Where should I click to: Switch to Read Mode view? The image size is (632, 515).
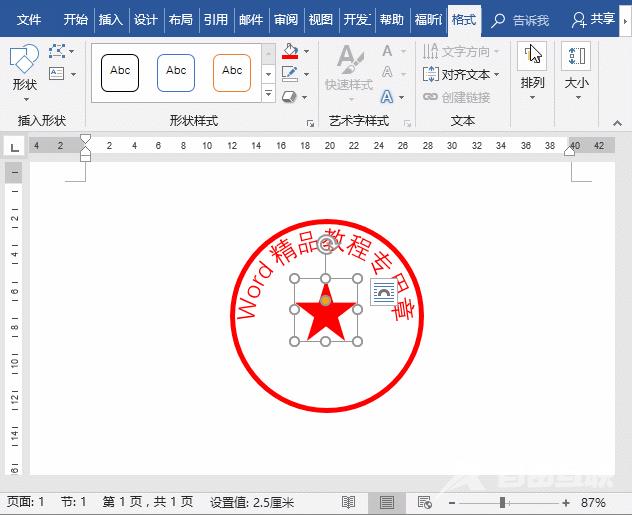tap(349, 502)
